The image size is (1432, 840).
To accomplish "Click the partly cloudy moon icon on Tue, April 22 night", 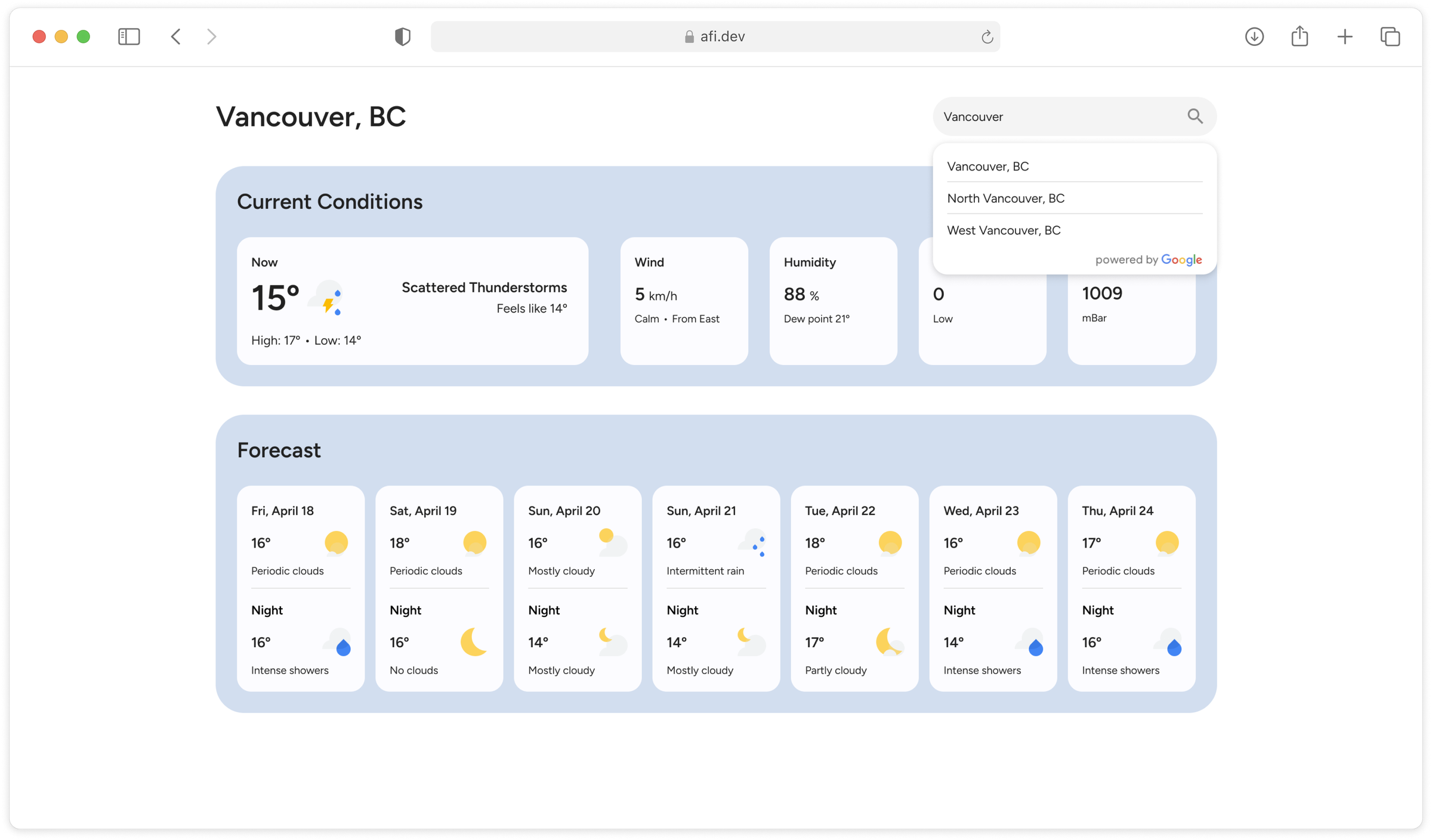I will (890, 643).
